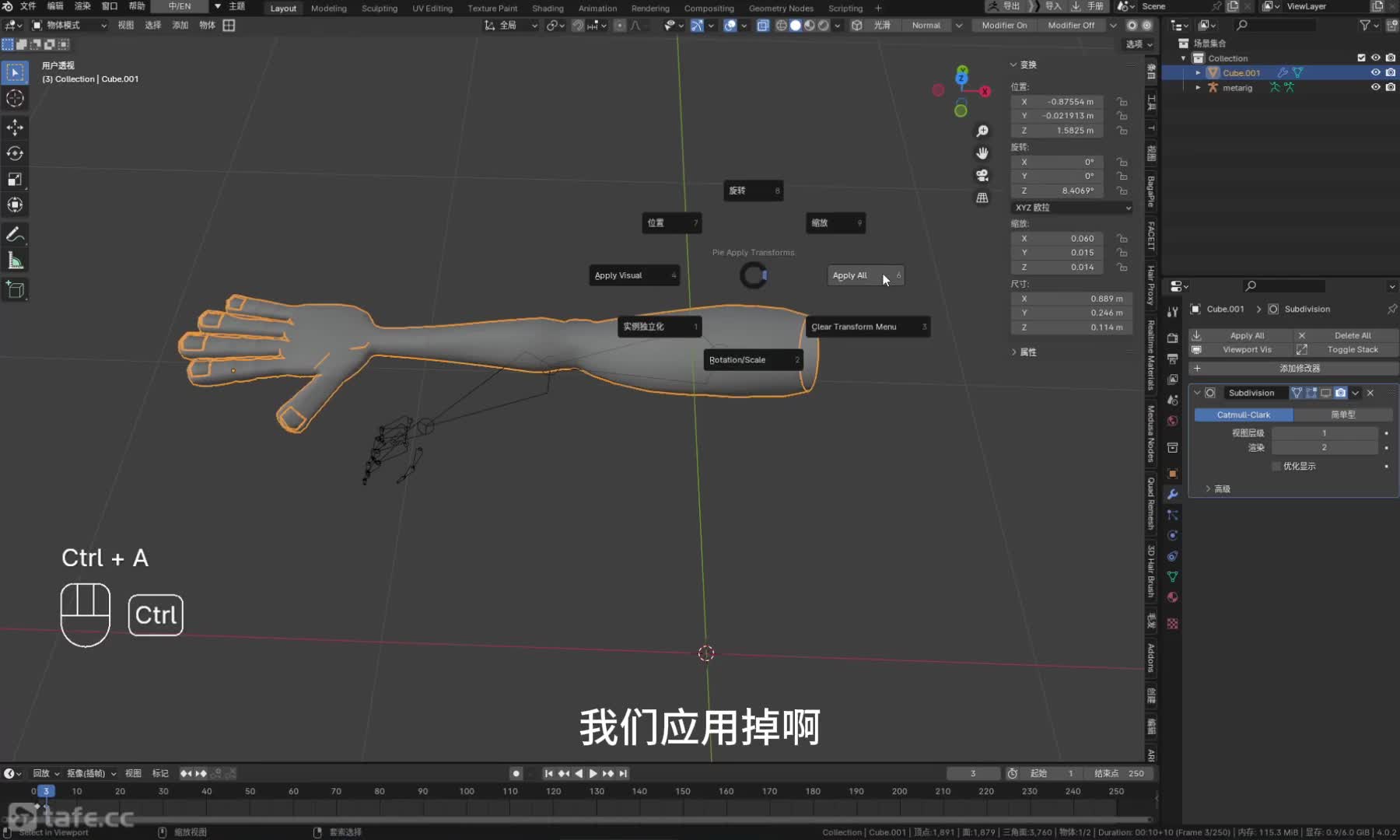
Task: Select the Add Cube tool
Action: pos(15,289)
